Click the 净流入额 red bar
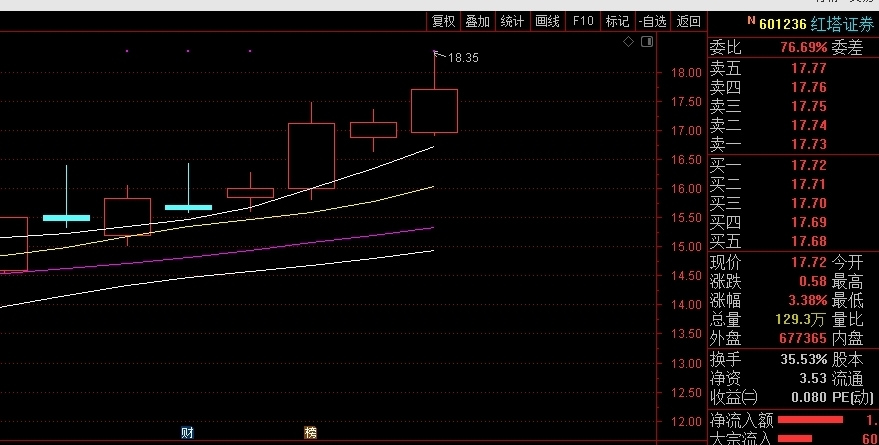Viewport: 879px width, 445px height. tap(810, 420)
